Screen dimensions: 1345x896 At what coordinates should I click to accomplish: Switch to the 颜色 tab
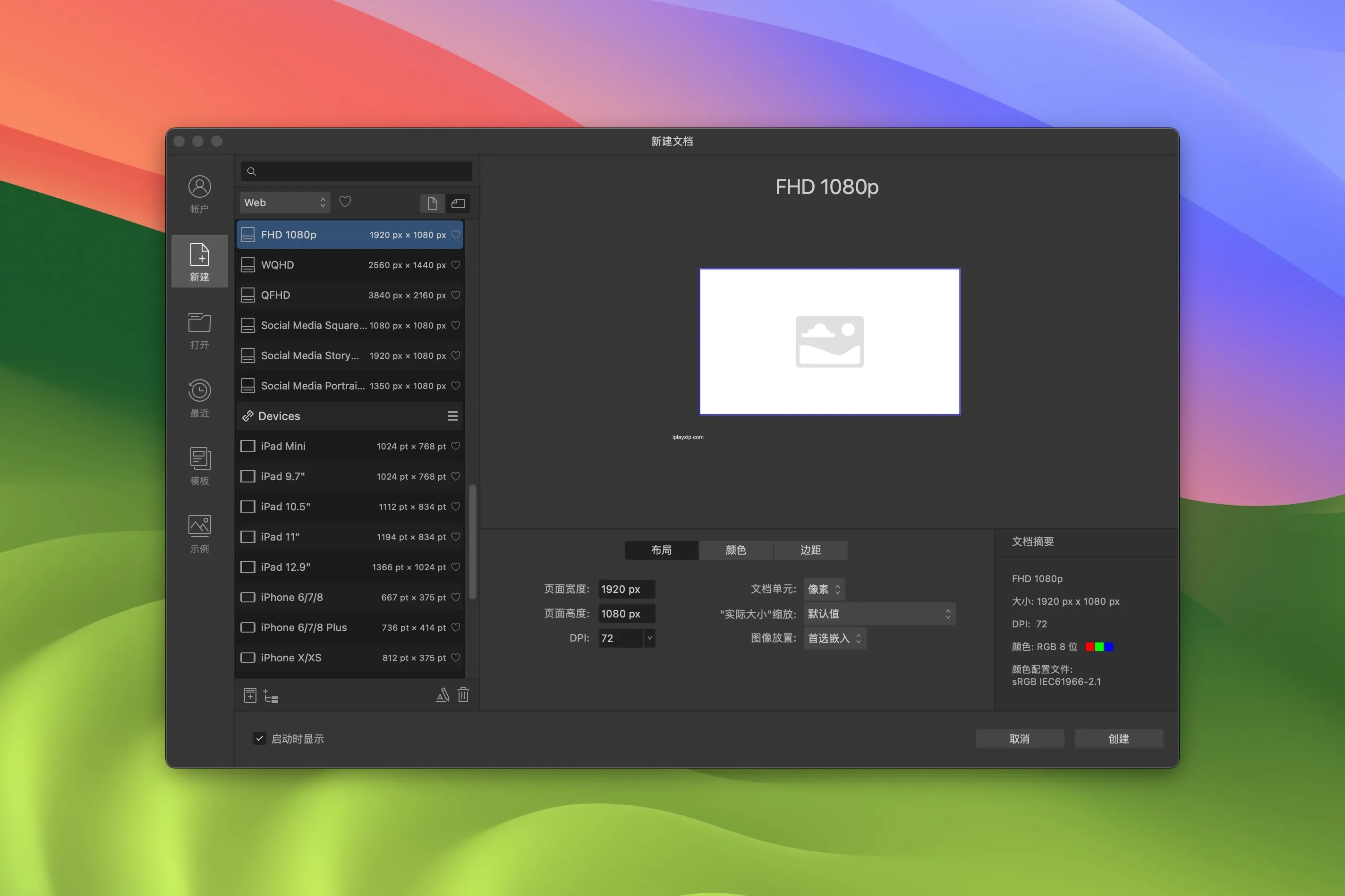[x=736, y=550]
